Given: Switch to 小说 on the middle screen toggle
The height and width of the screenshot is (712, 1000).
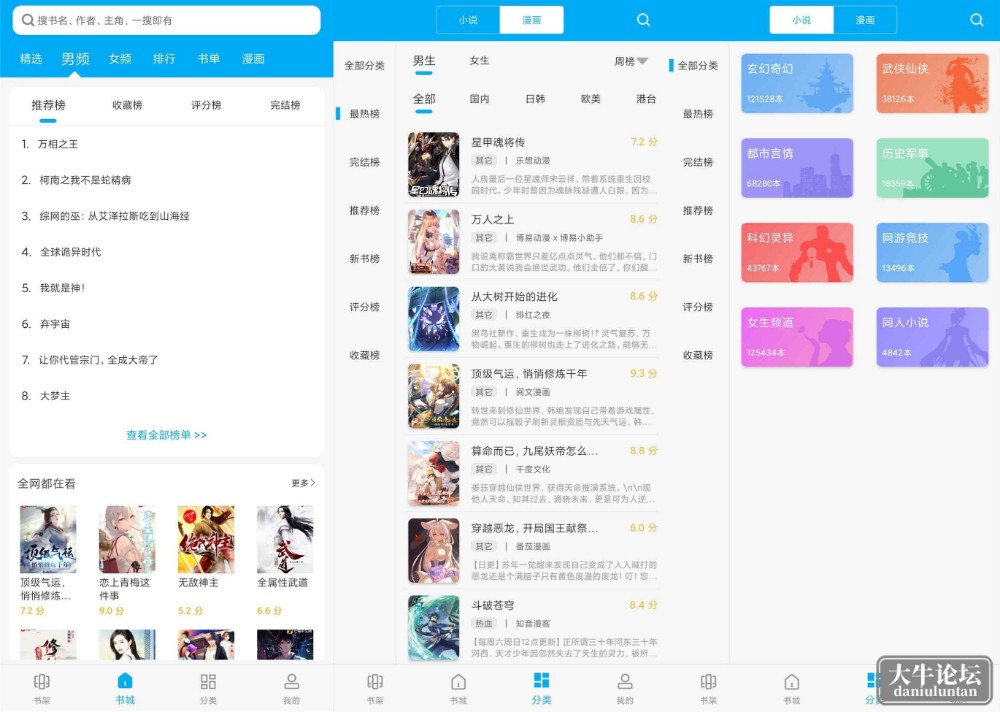Looking at the screenshot, I should tap(468, 20).
